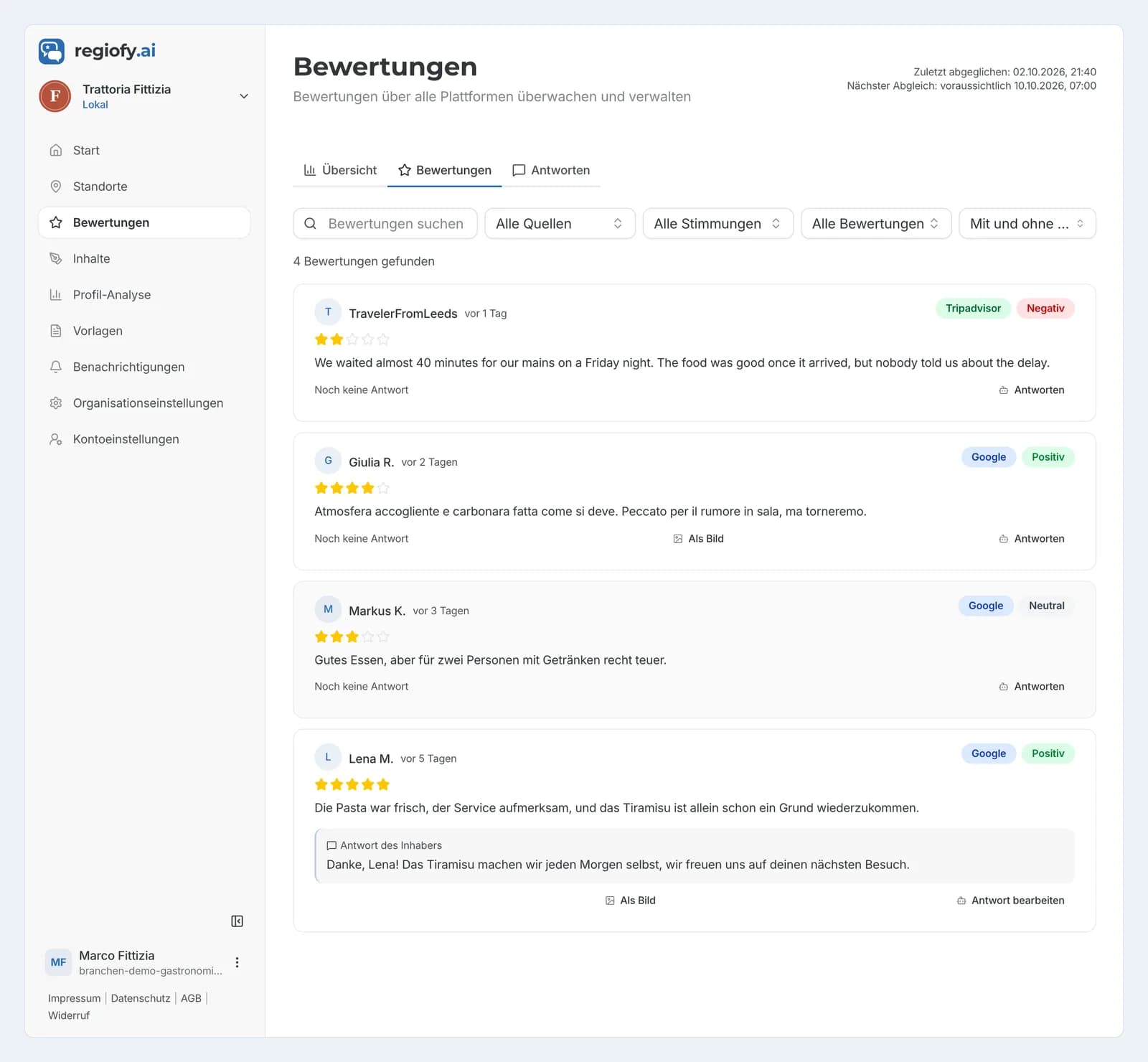
Task: Open the AGB link
Action: 191,998
